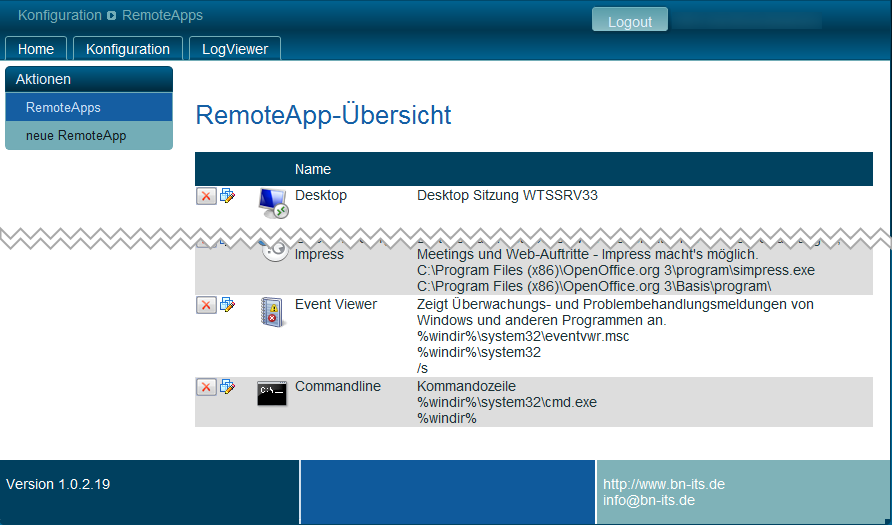
Task: Choose neue RemoteApp in the sidebar
Action: [x=89, y=135]
